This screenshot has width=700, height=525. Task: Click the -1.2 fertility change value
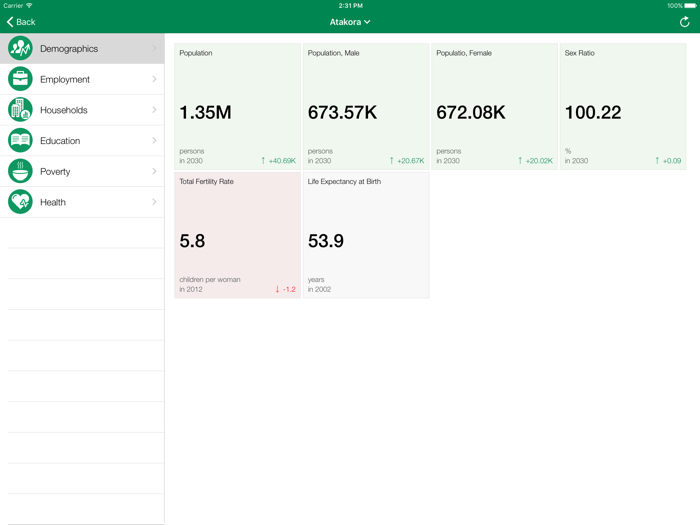coord(289,289)
